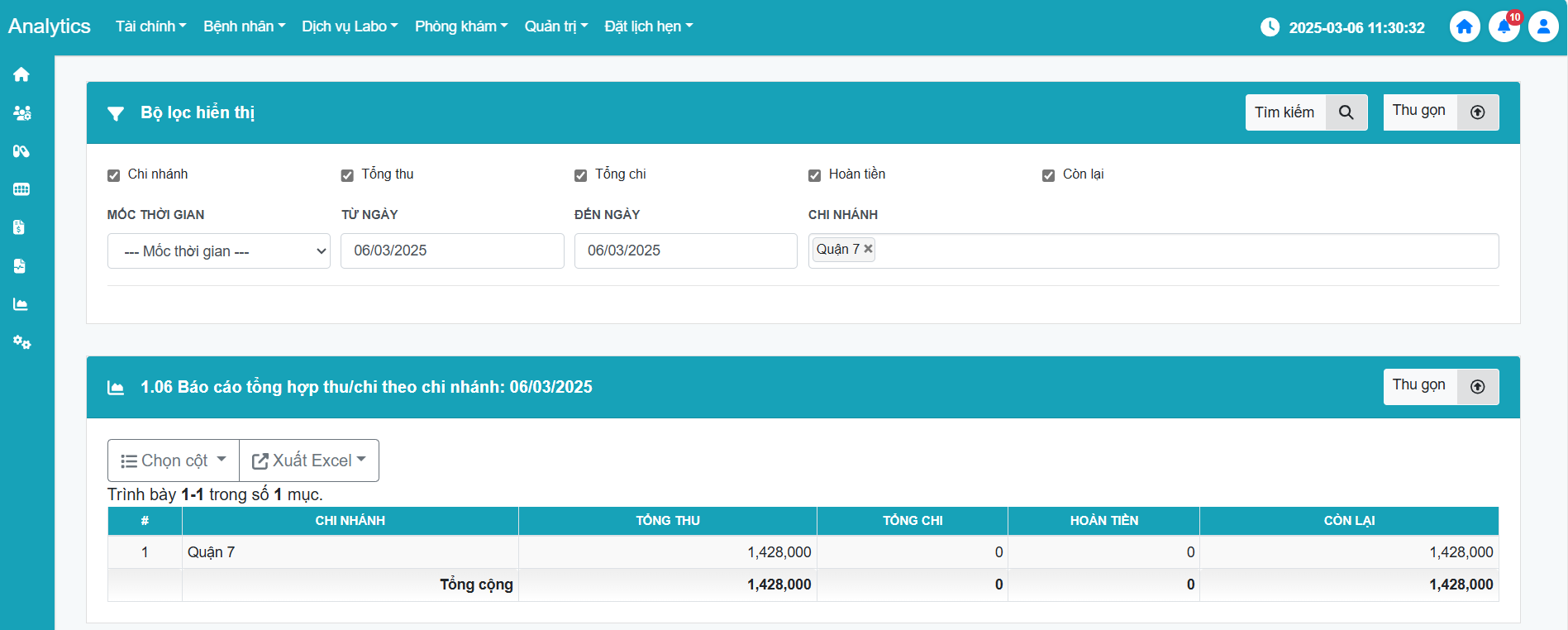
Task: Open the Xuất Excel dropdown
Action: (309, 461)
